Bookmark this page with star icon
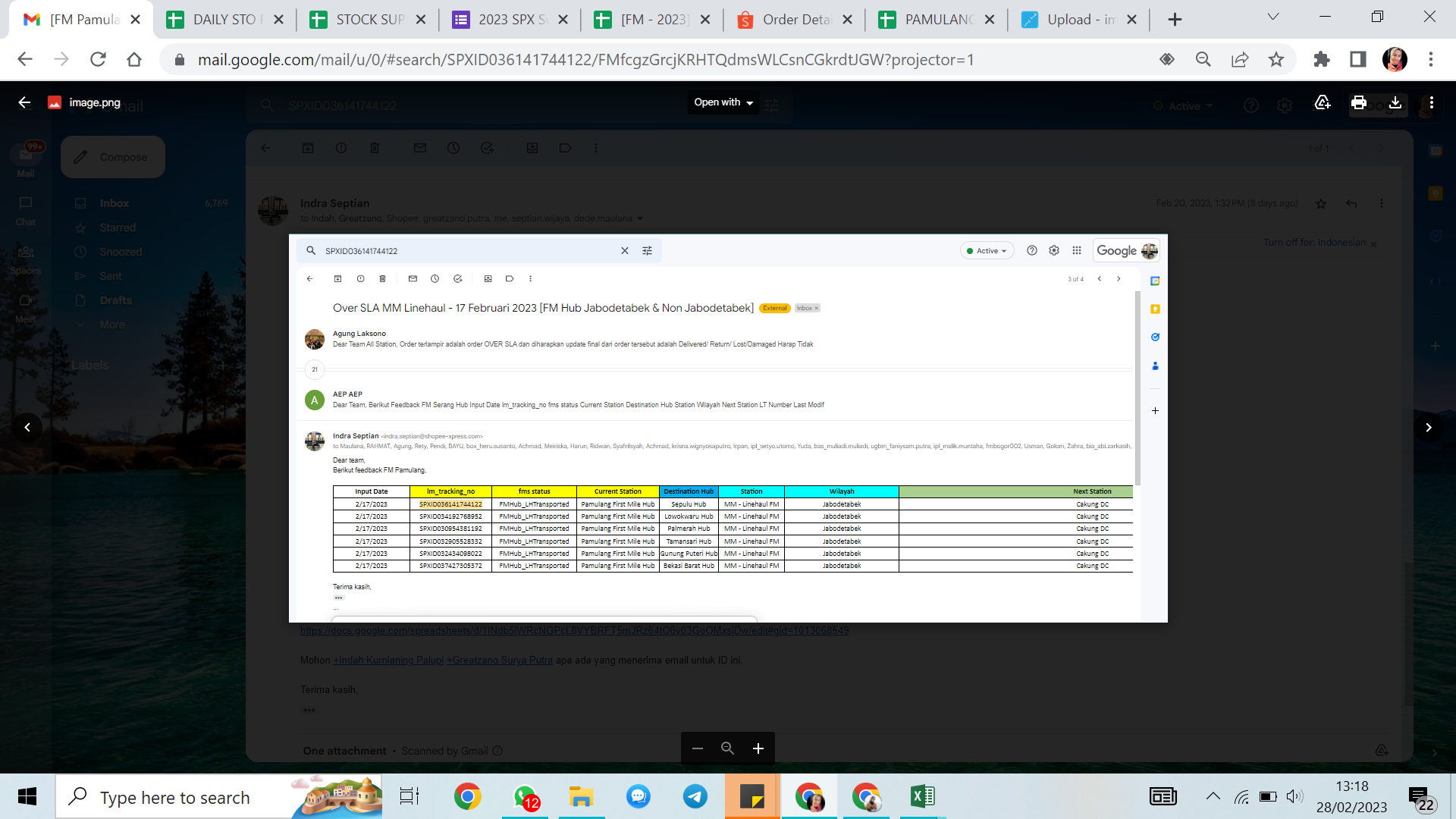Image resolution: width=1456 pixels, height=819 pixels. [1276, 59]
